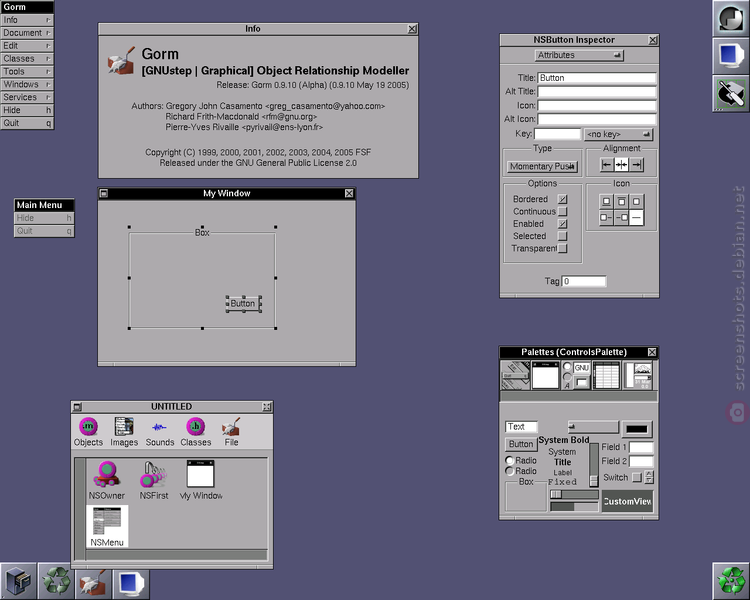The height and width of the screenshot is (600, 750).
Task: Click the horizontal slider in palette
Action: point(574,494)
